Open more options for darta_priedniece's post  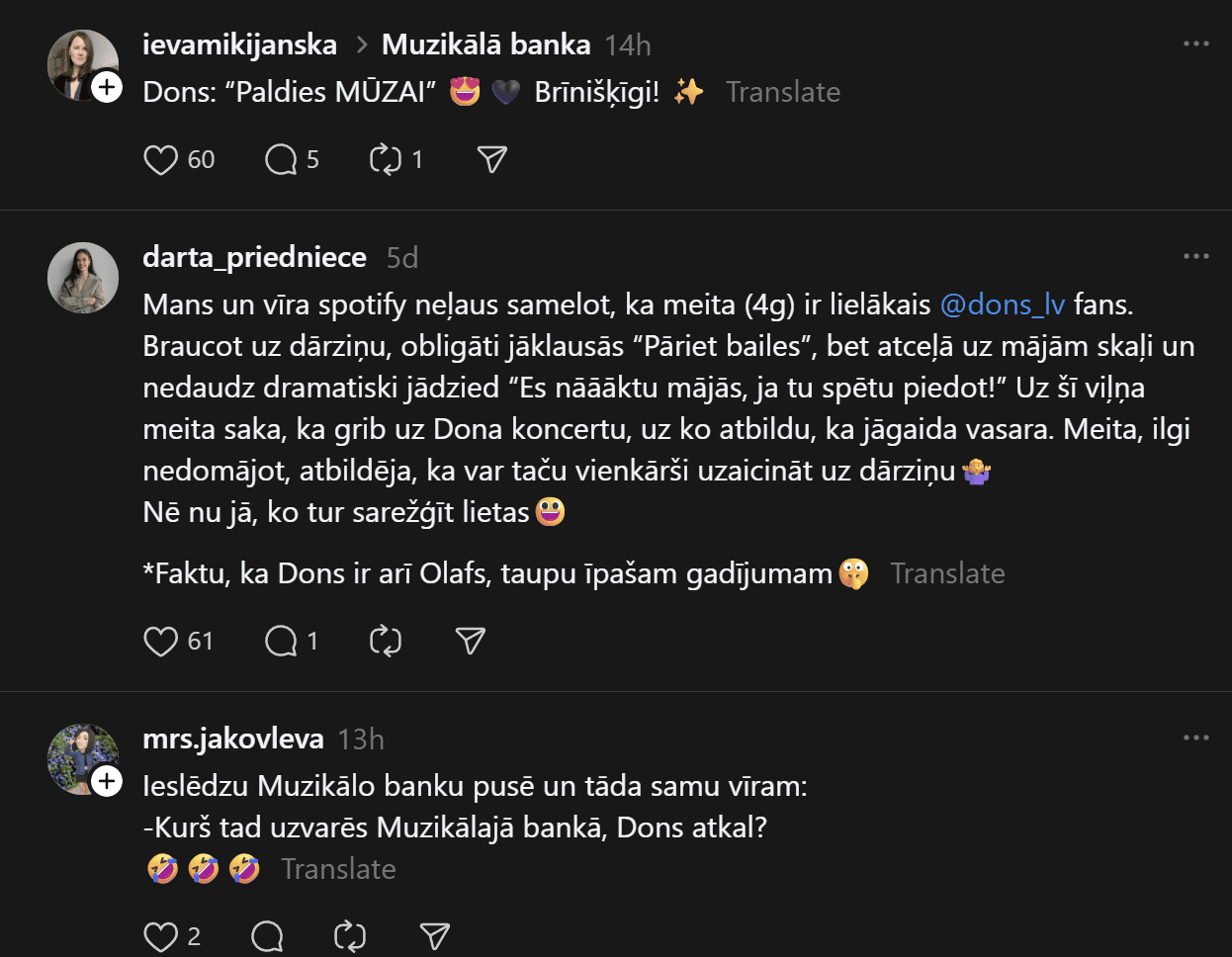pos(1195,257)
